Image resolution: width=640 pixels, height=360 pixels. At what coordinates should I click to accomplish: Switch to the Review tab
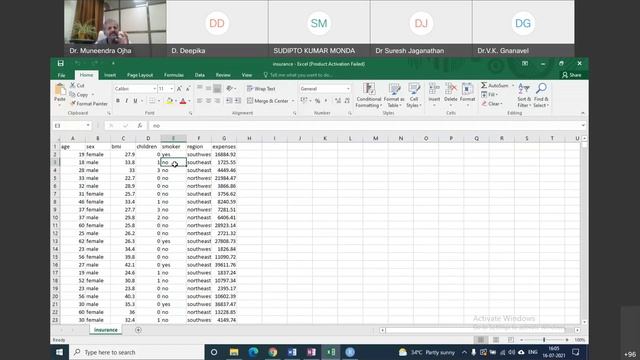pyautogui.click(x=223, y=75)
